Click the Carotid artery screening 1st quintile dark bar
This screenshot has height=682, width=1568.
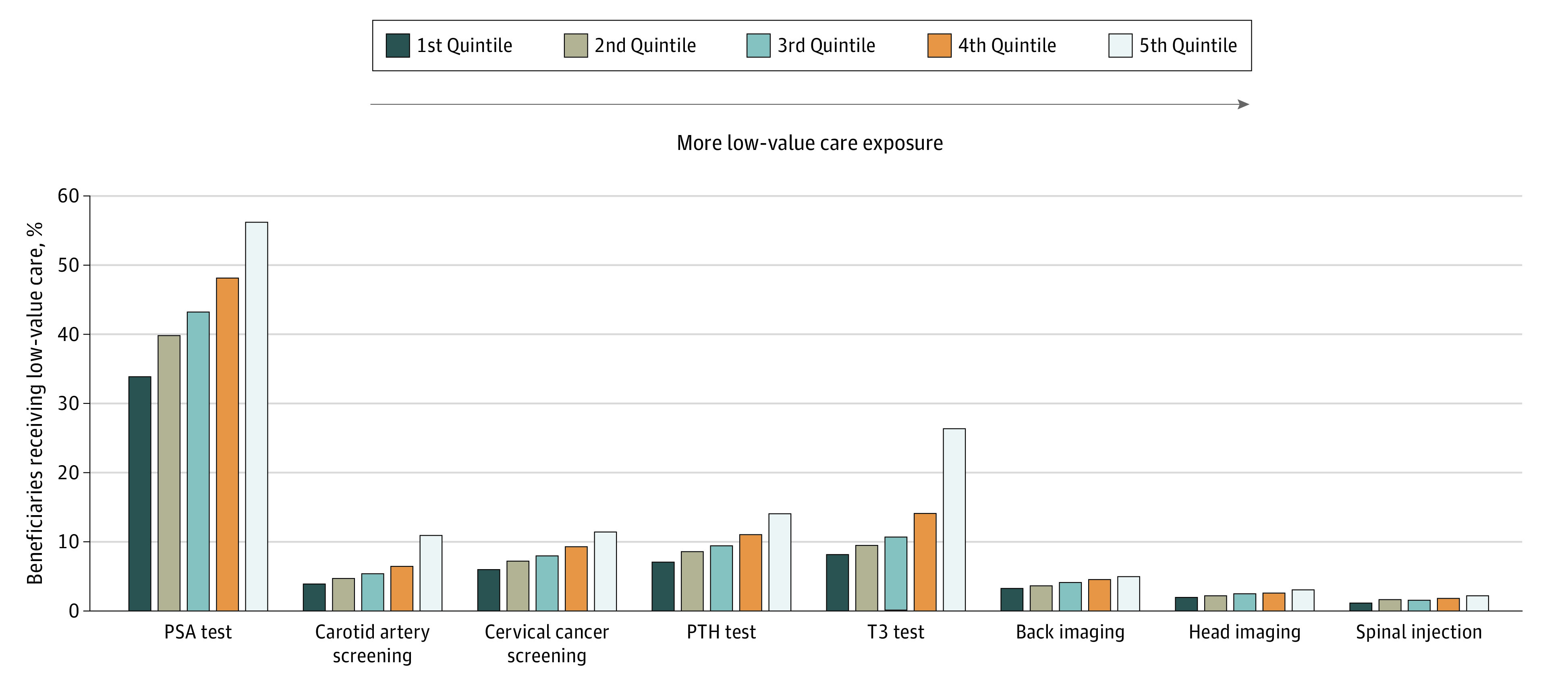[x=314, y=597]
